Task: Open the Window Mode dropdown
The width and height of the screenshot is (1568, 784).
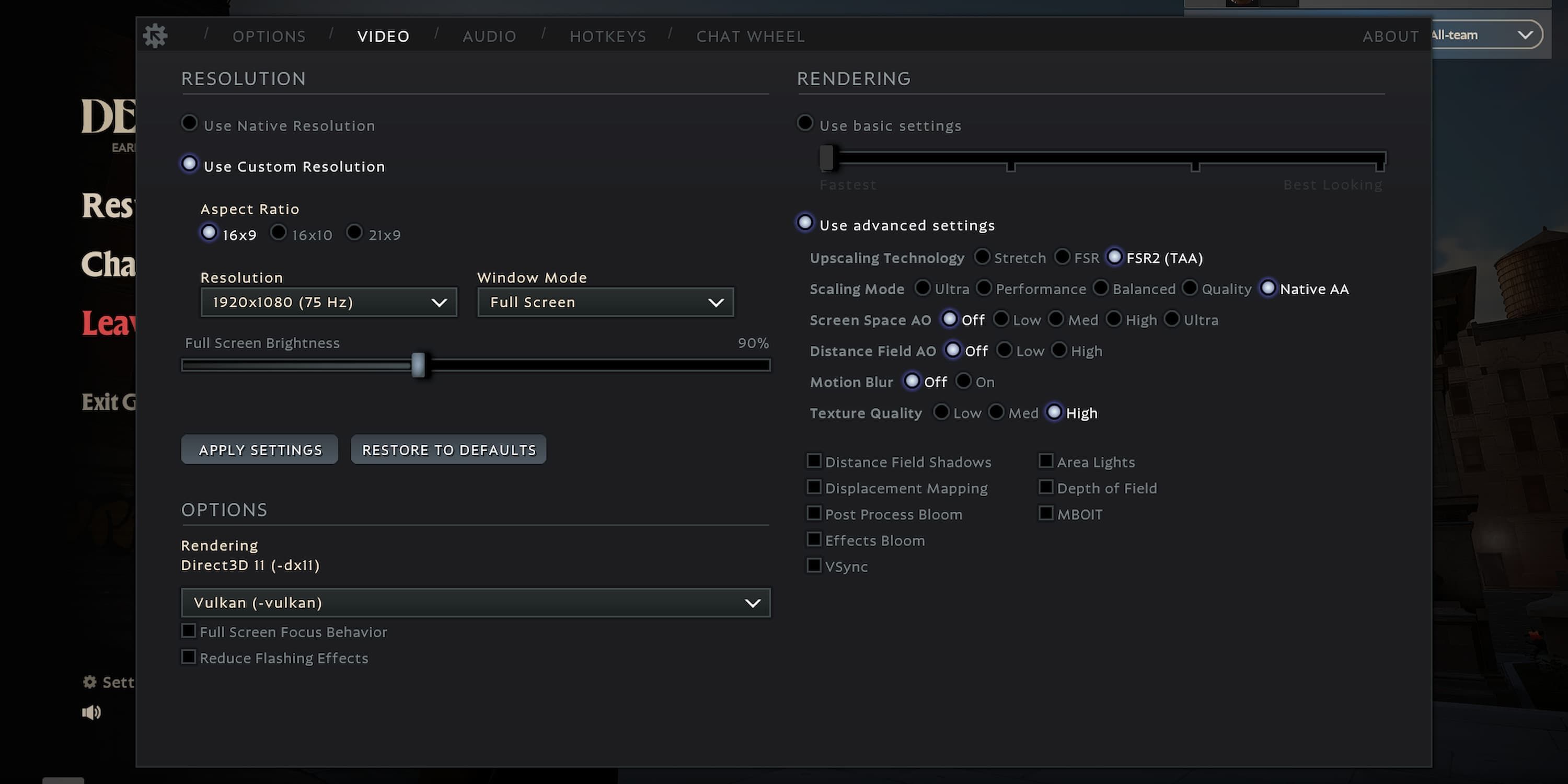Action: pyautogui.click(x=605, y=302)
